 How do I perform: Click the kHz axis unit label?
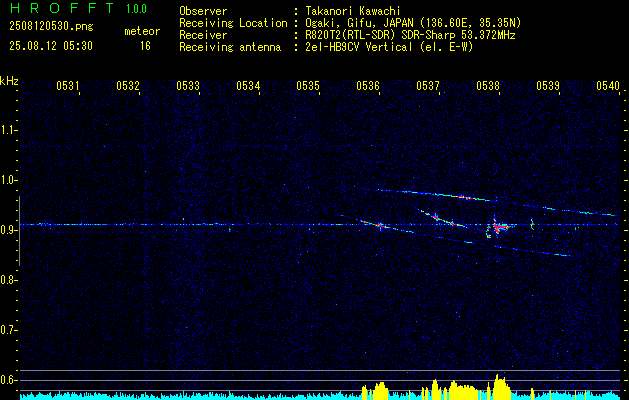pyautogui.click(x=9, y=81)
